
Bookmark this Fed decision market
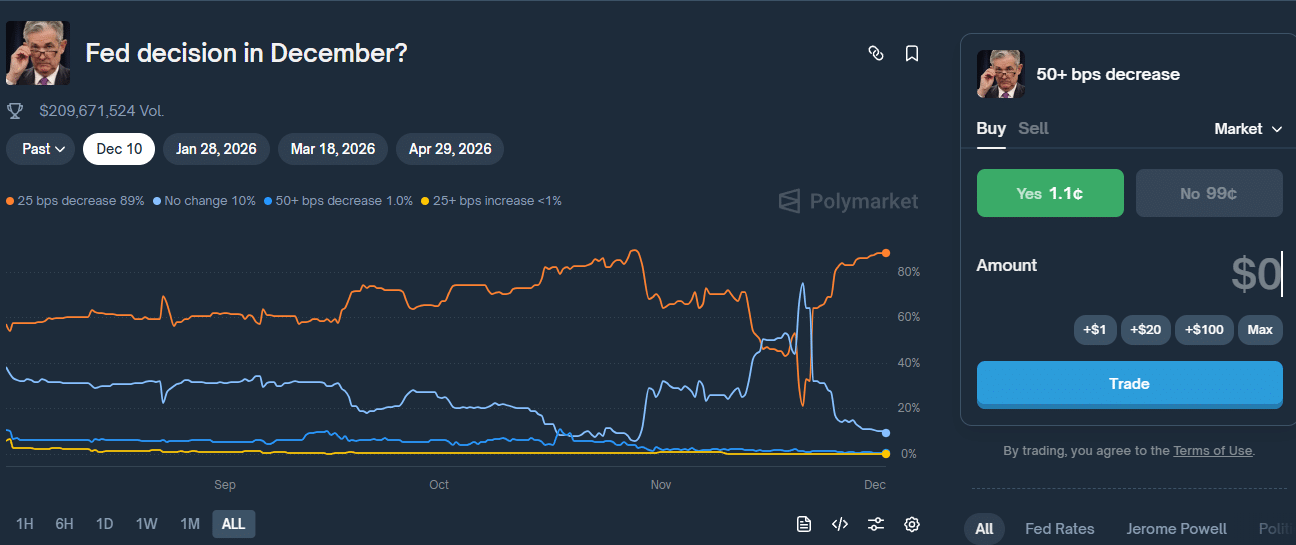pos(912,53)
